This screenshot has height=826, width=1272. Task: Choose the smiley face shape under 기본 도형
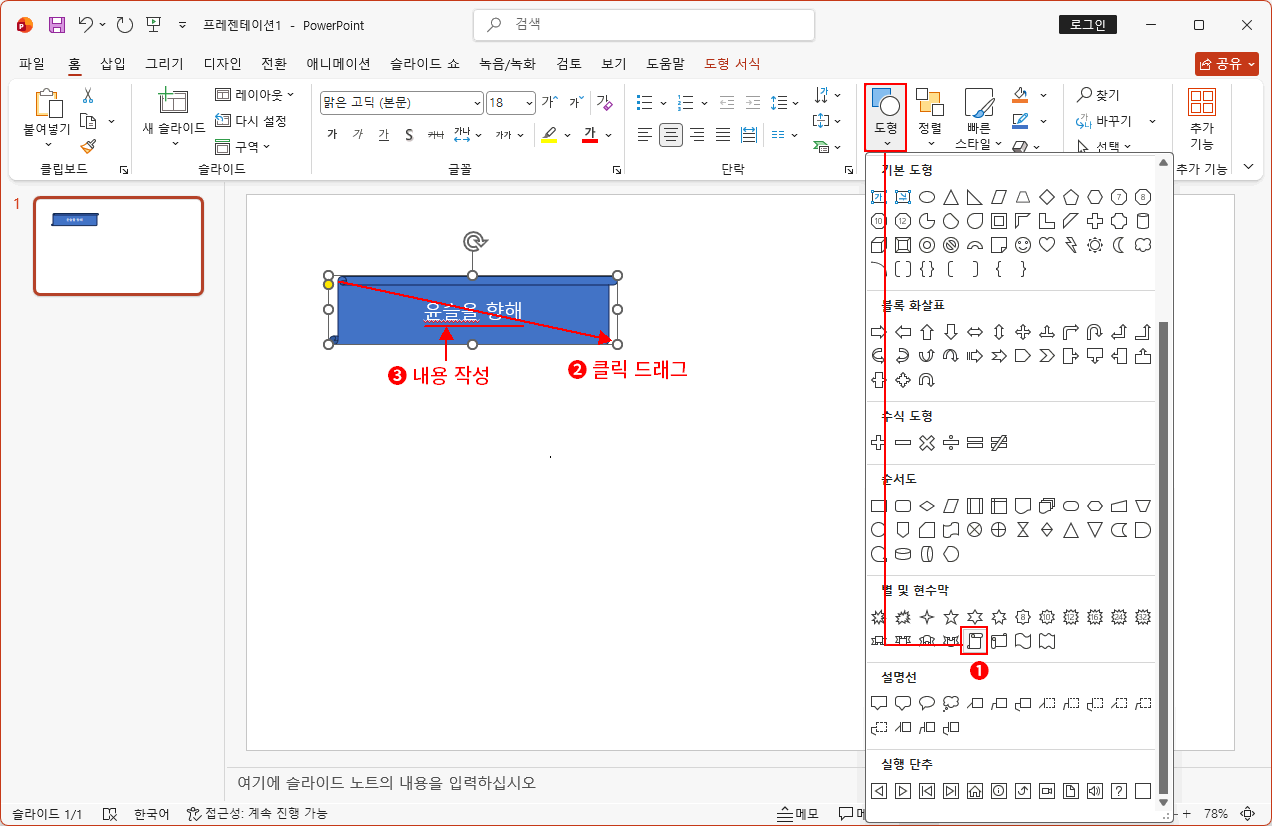(x=1023, y=246)
